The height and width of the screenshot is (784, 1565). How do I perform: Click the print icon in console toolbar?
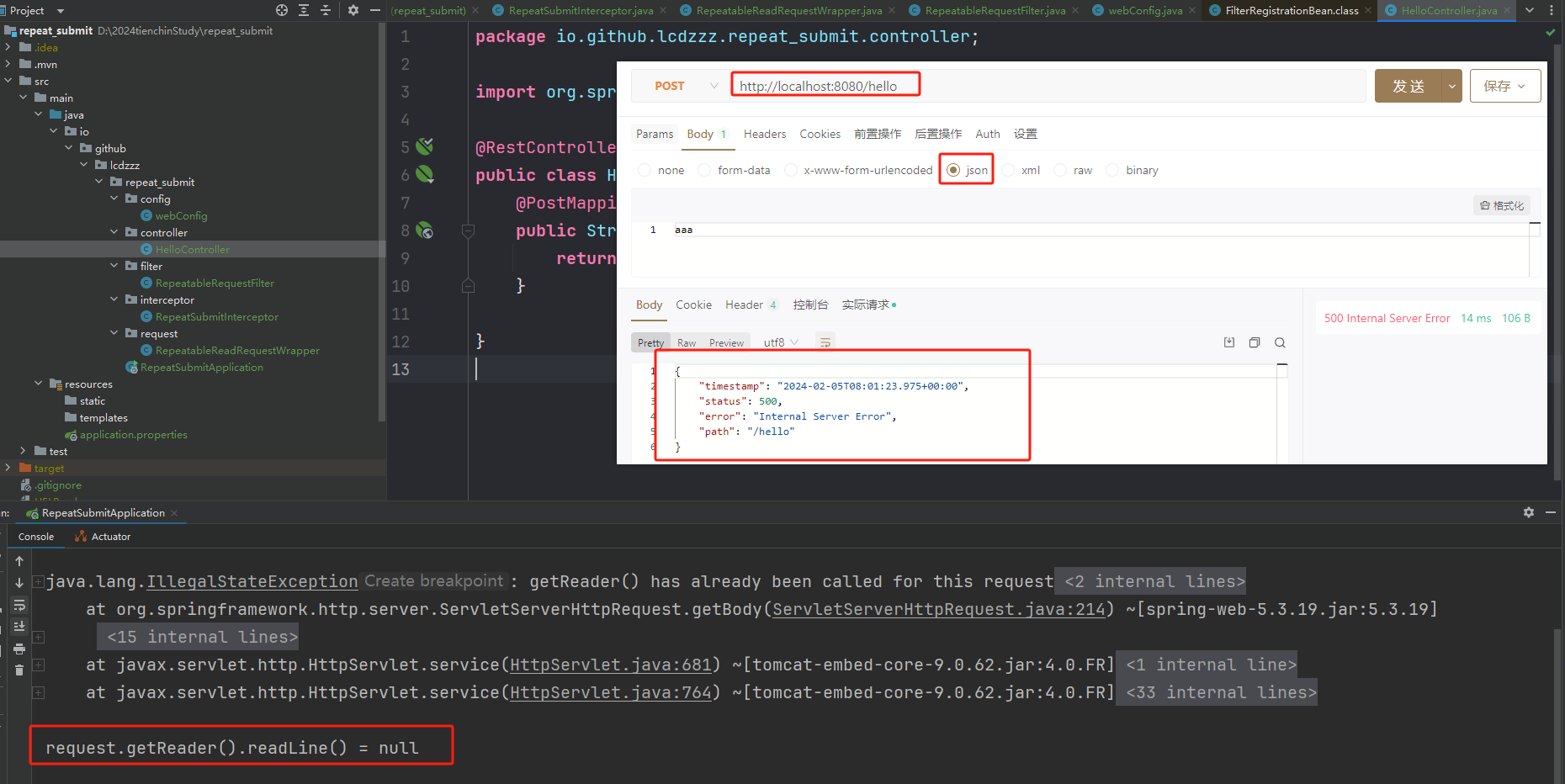click(x=19, y=649)
